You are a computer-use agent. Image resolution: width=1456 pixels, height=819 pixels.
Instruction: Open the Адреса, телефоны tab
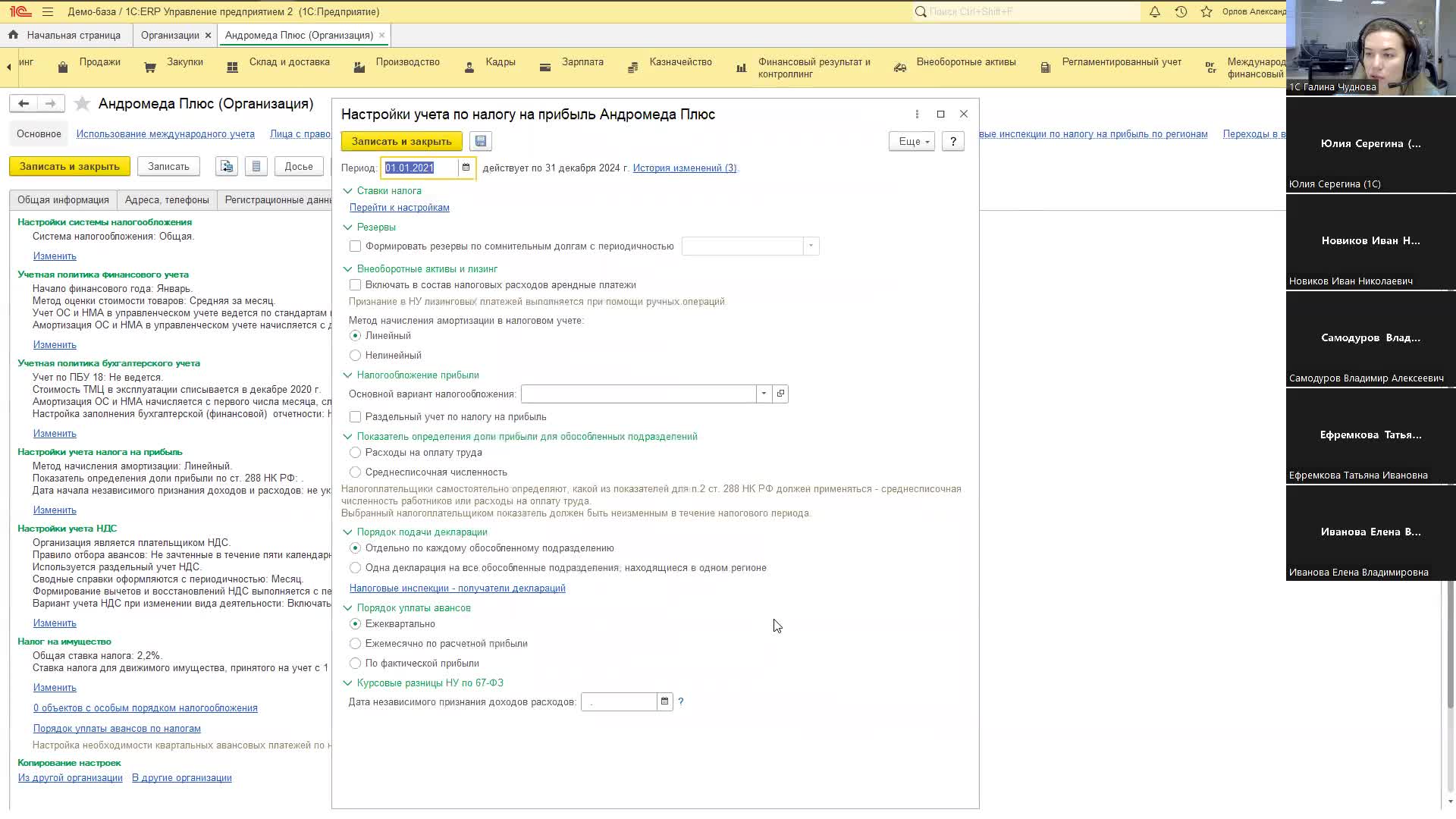(167, 200)
